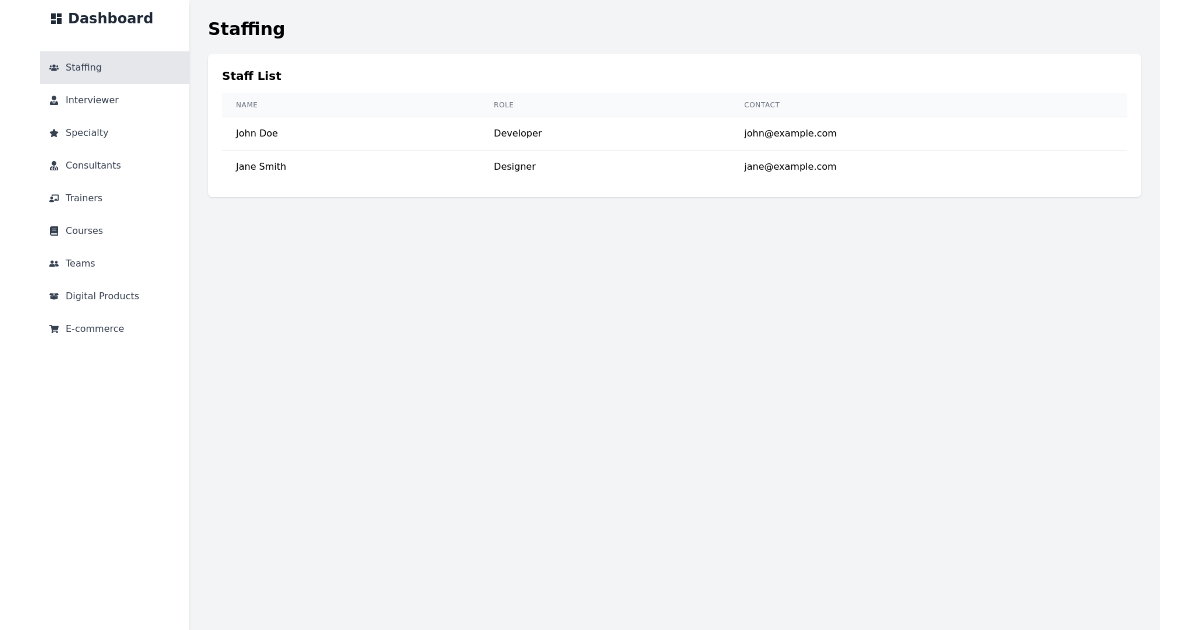Click jane@example.com contact link

[789, 166]
